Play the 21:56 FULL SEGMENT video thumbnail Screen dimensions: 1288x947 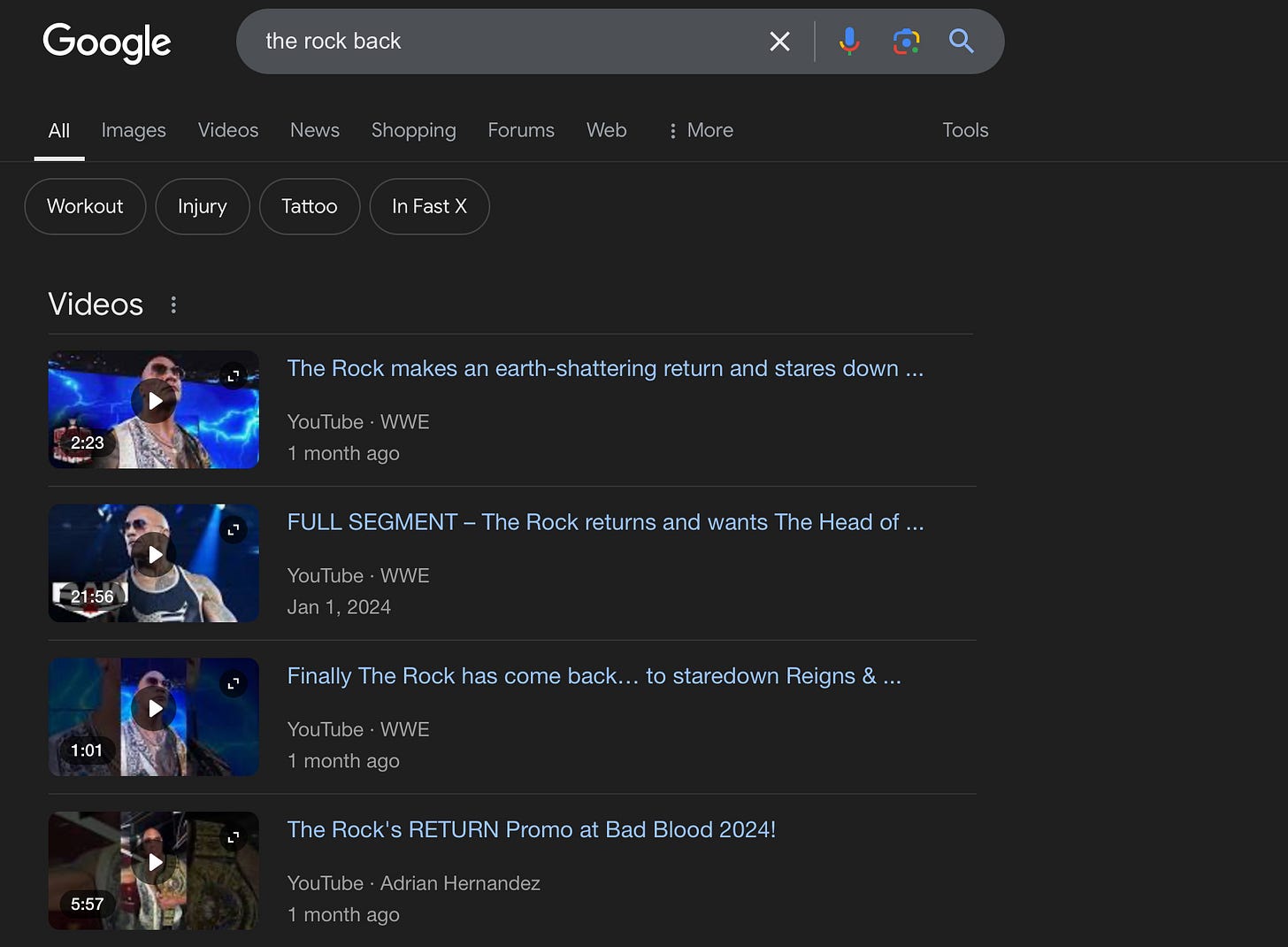click(154, 563)
